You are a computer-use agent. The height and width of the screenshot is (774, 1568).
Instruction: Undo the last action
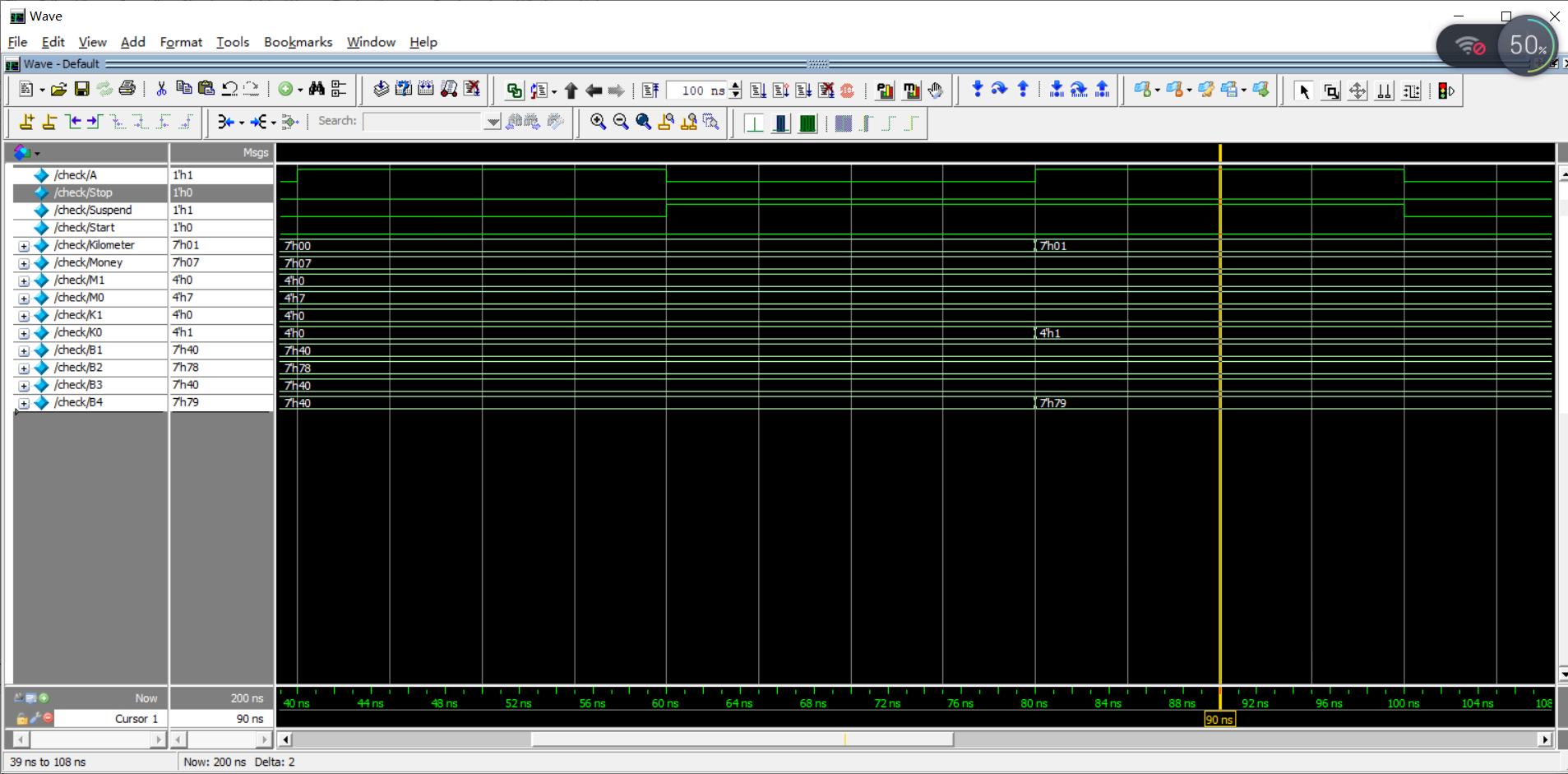pyautogui.click(x=229, y=90)
